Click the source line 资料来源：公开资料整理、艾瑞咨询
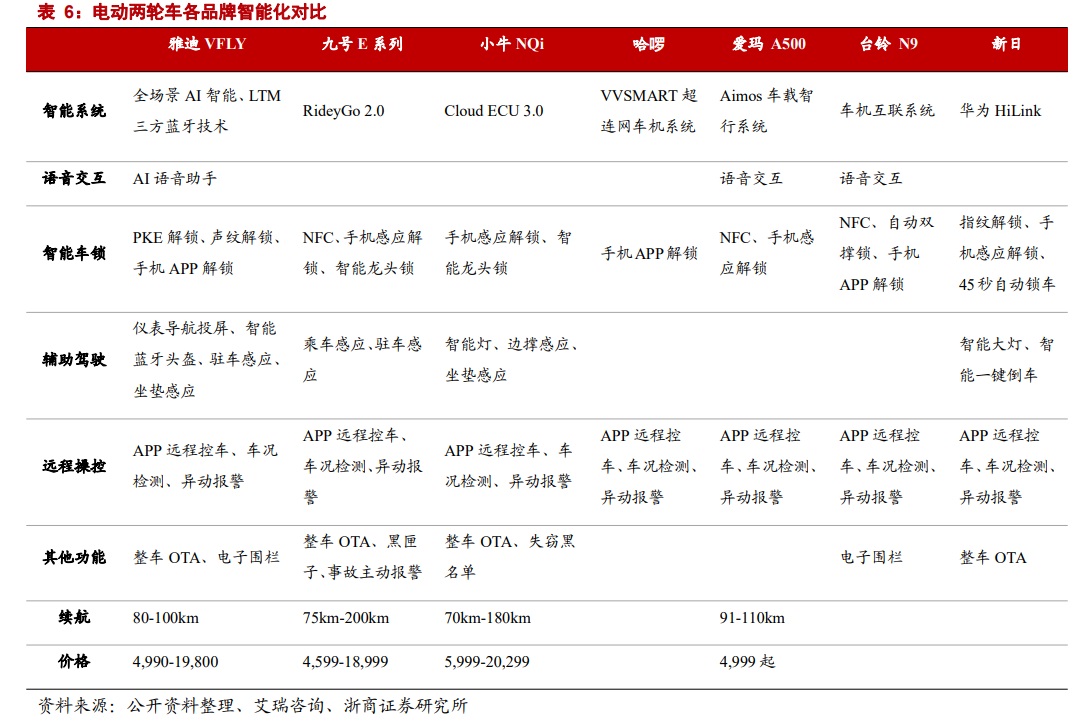 252,706
